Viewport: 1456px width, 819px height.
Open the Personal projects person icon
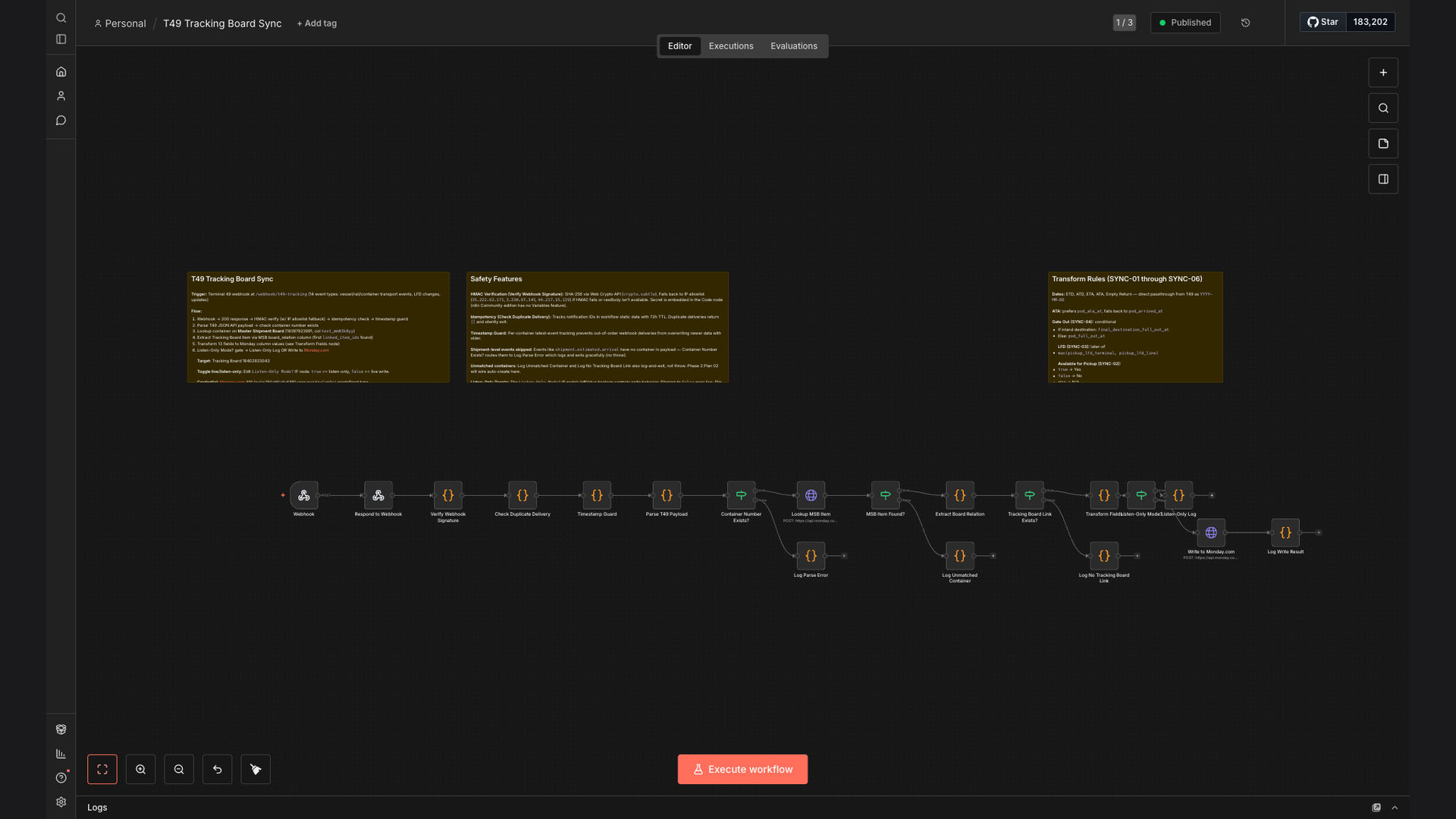pos(61,96)
